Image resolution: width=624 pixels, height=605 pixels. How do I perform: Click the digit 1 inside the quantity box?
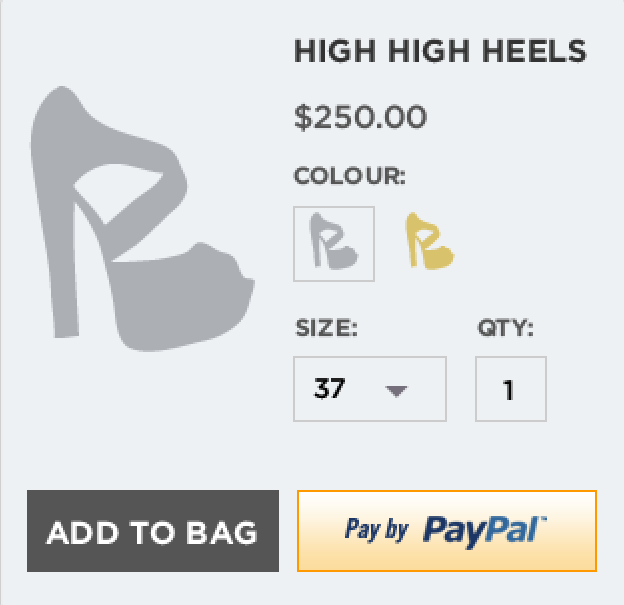(508, 390)
